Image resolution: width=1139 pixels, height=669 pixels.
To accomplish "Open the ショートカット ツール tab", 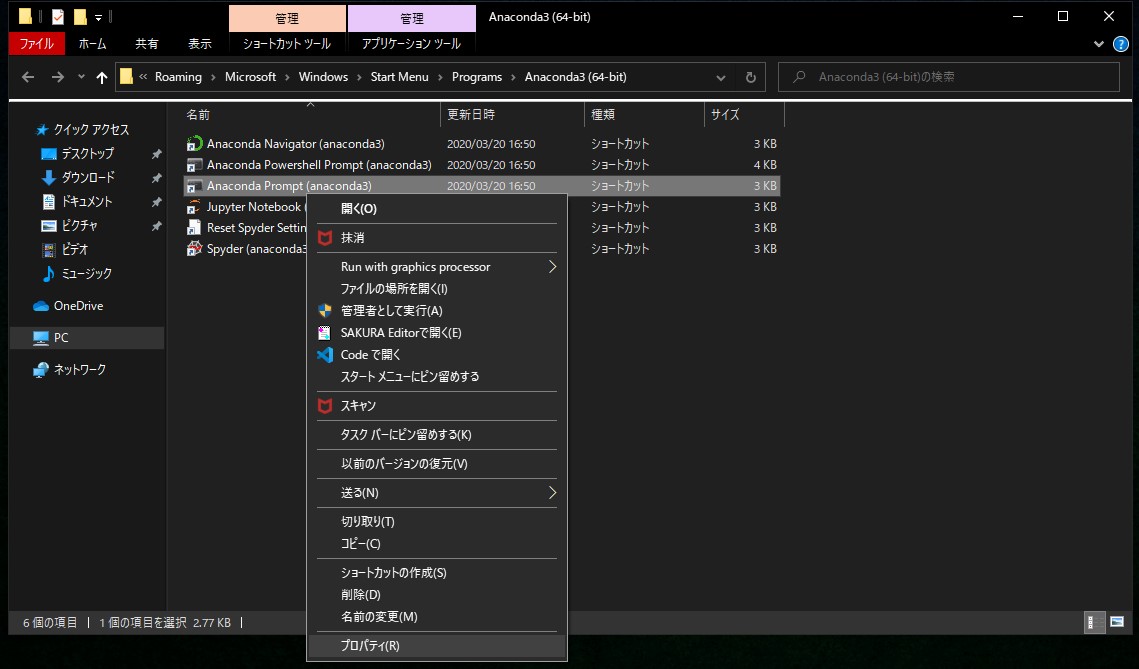I will (287, 44).
